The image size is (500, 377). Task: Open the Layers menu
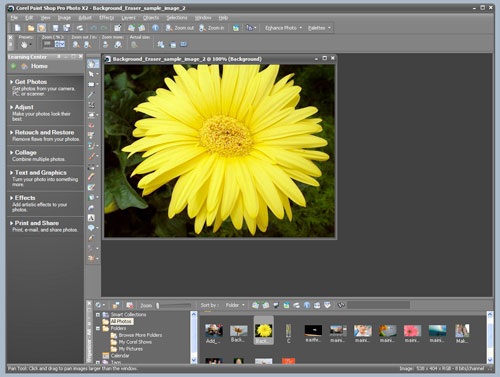coord(128,18)
